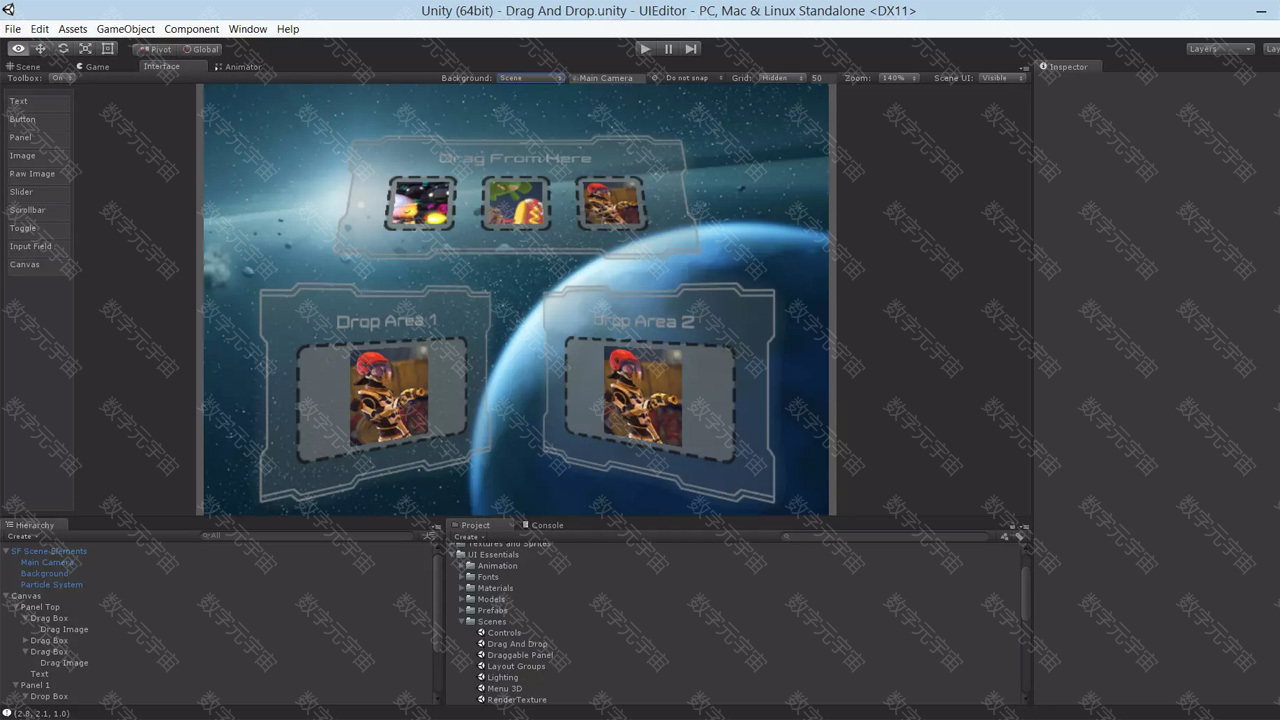Open the Assets menu
Image resolution: width=1280 pixels, height=720 pixels.
pos(73,29)
